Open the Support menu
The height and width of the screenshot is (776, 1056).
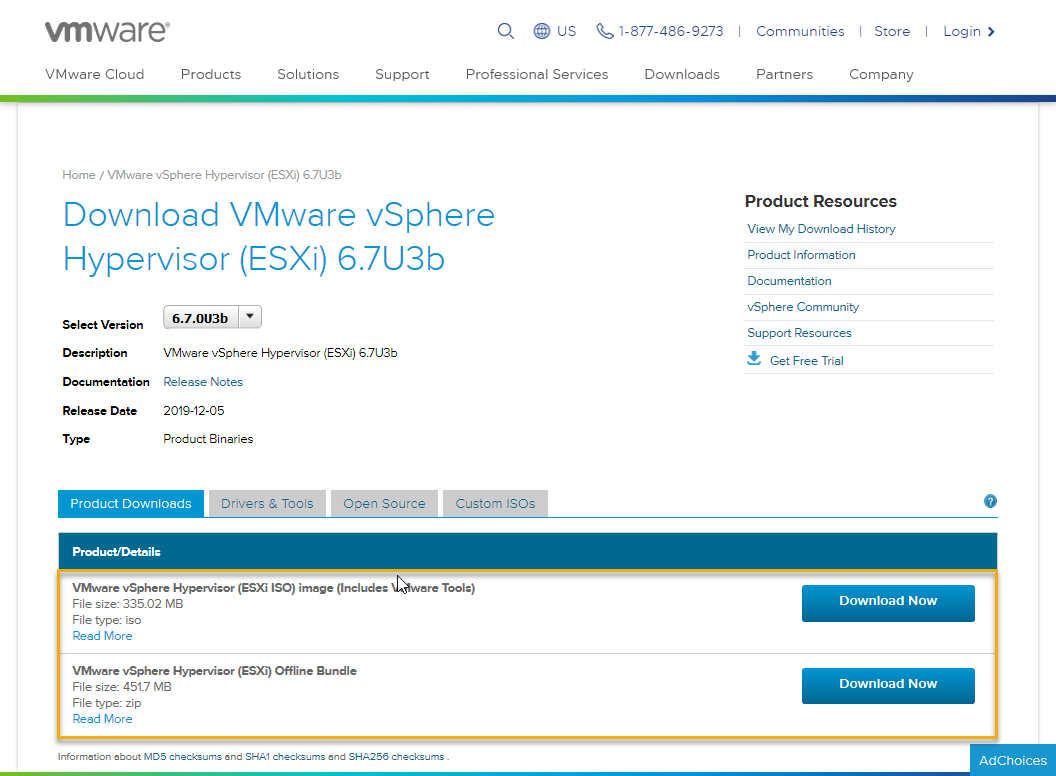402,74
